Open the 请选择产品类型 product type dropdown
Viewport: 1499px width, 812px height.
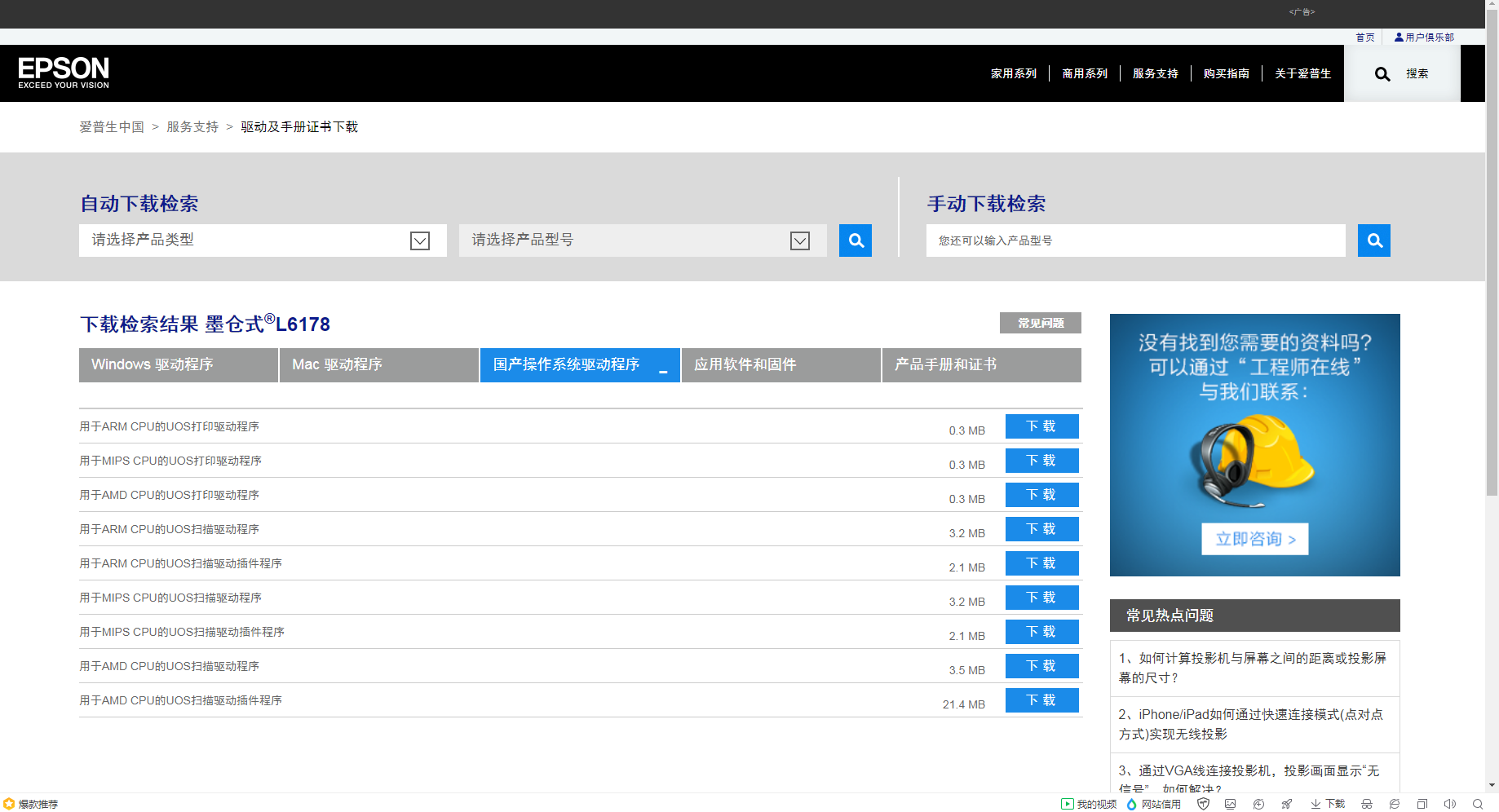click(263, 241)
